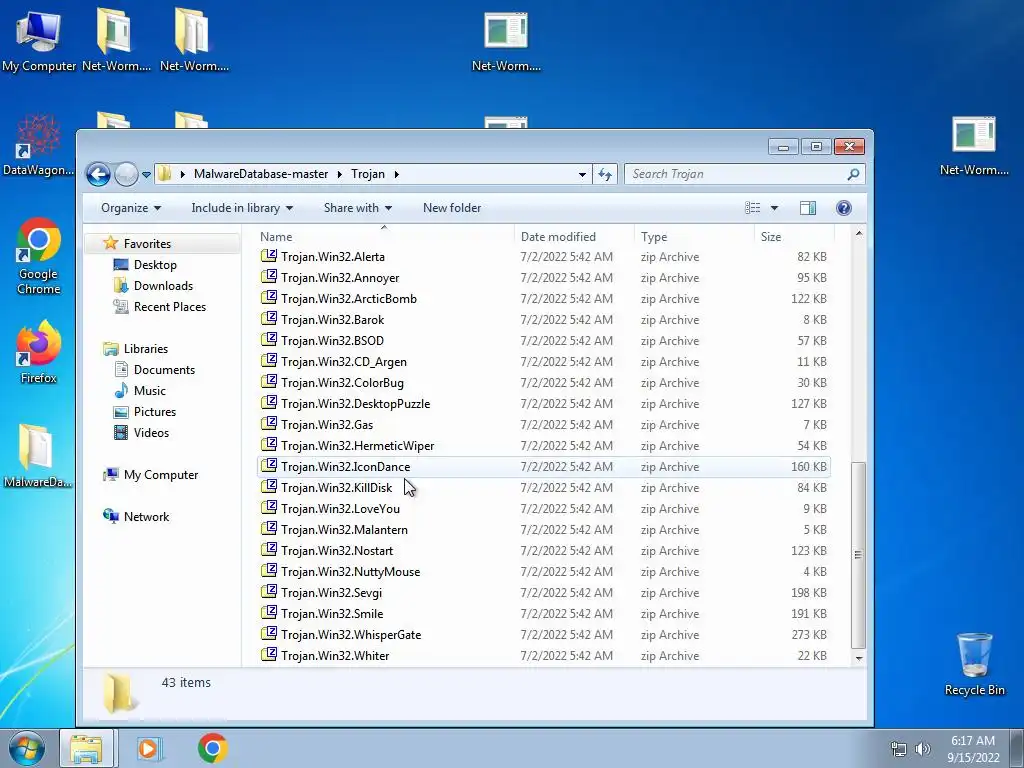Open the Explorer help icon

pyautogui.click(x=844, y=208)
